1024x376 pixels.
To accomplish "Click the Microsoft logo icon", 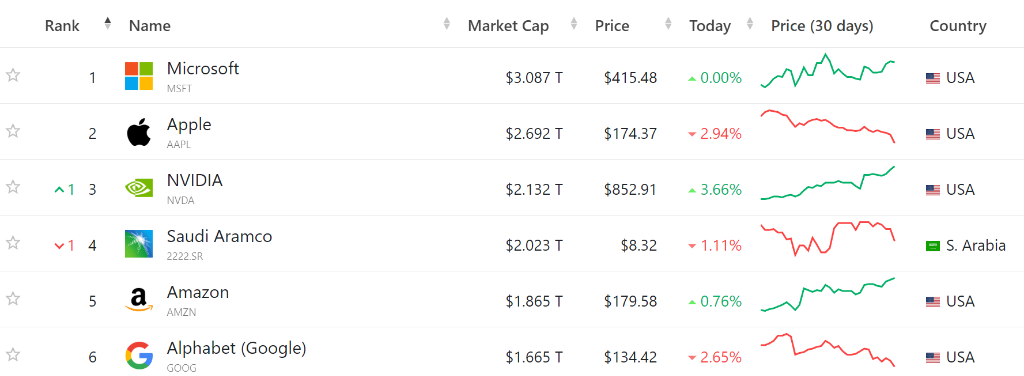I will 138,76.
